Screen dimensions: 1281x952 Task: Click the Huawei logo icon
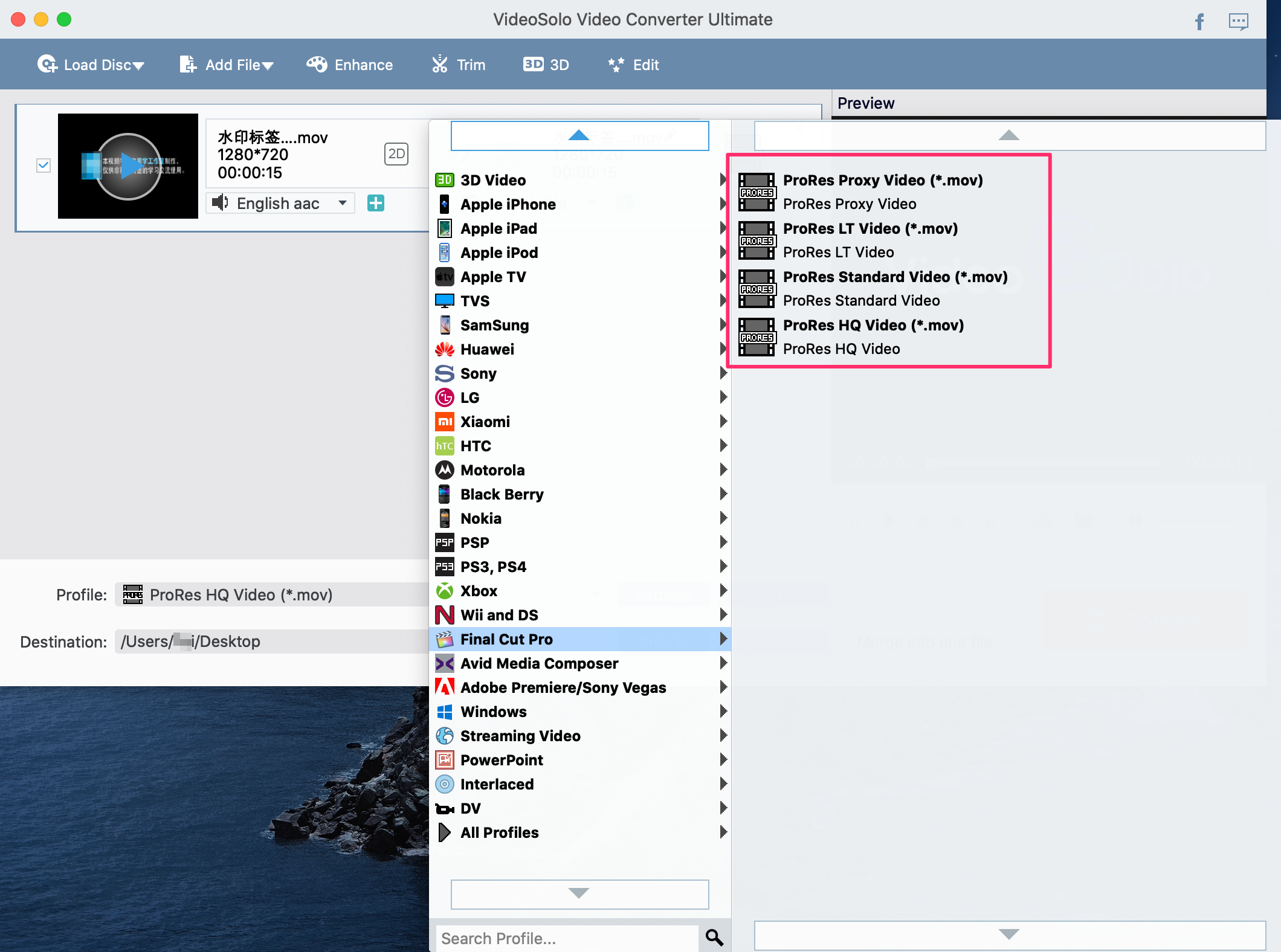445,349
